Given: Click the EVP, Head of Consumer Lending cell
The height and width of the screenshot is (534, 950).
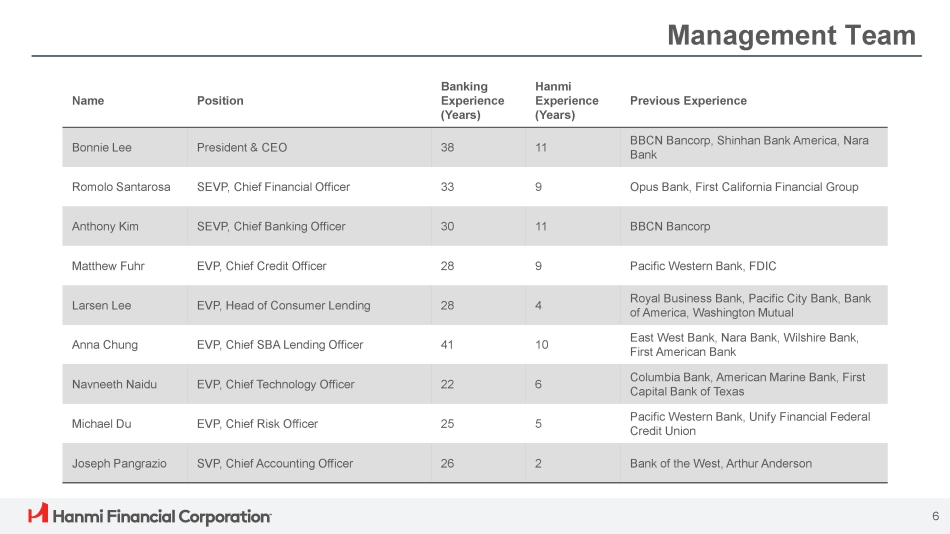Looking at the screenshot, I should pos(284,306).
